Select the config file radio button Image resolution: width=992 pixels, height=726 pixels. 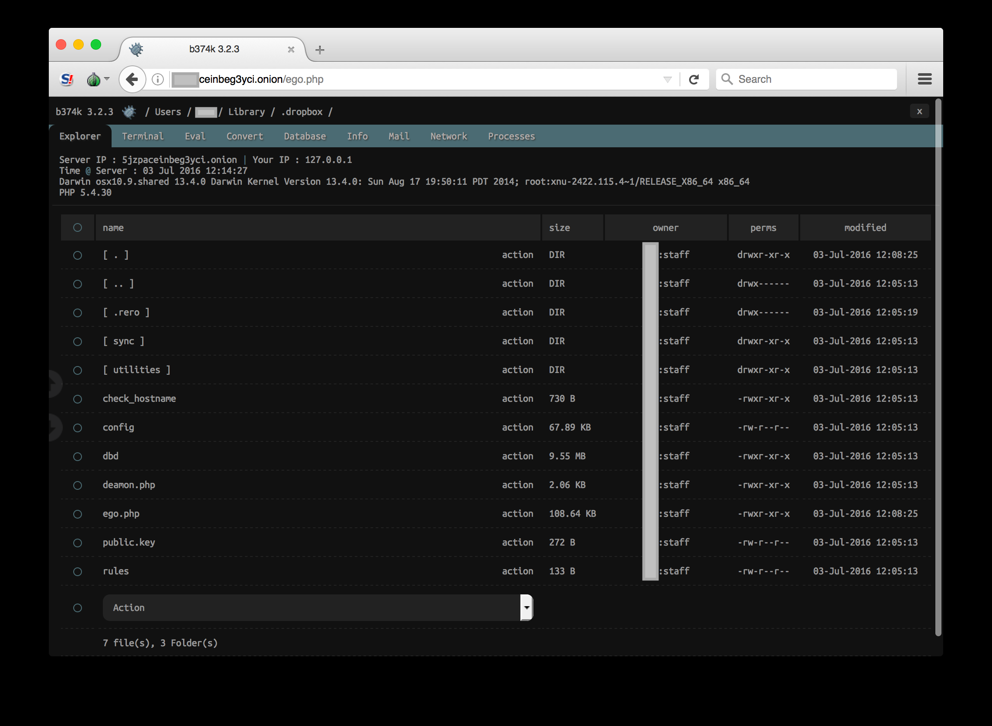point(77,428)
